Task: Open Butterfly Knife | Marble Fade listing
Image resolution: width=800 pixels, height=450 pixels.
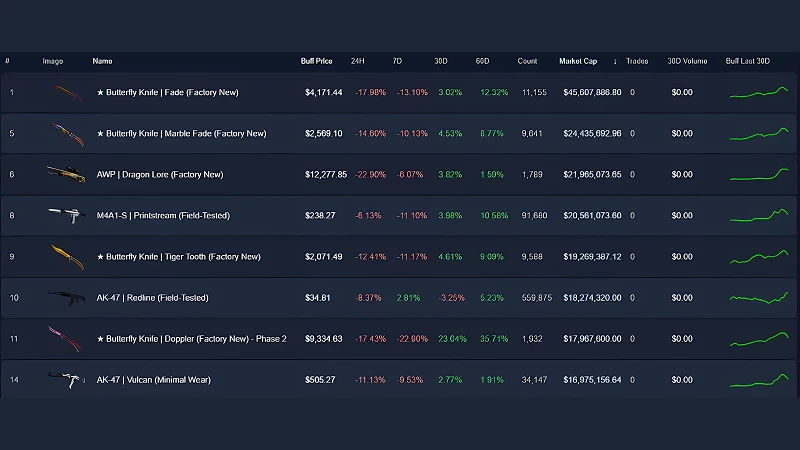Action: pyautogui.click(x=181, y=134)
